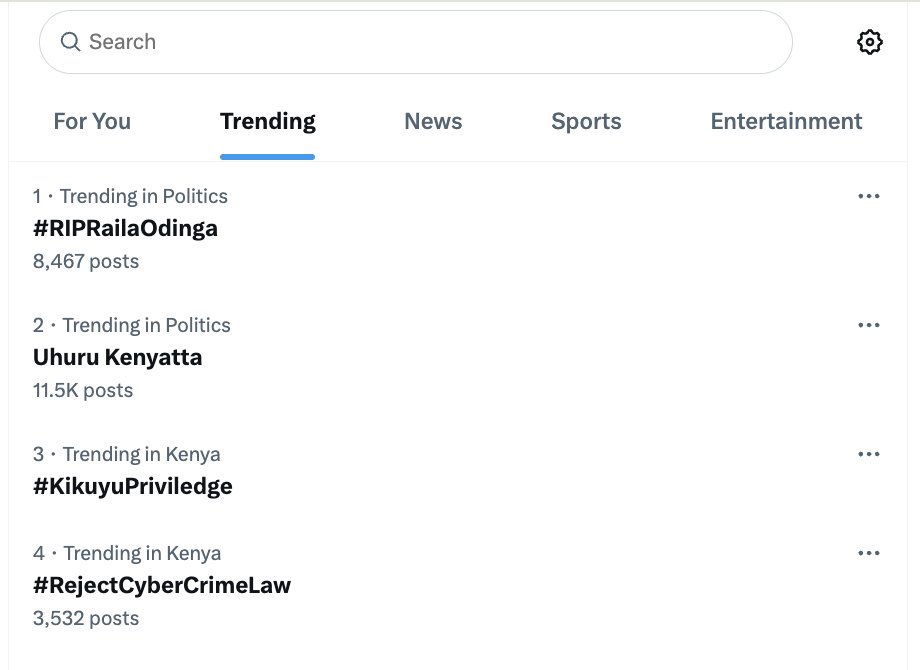The height and width of the screenshot is (670, 920).
Task: Open more options for #RejectCyberCrimeLaw trend
Action: [x=868, y=553]
